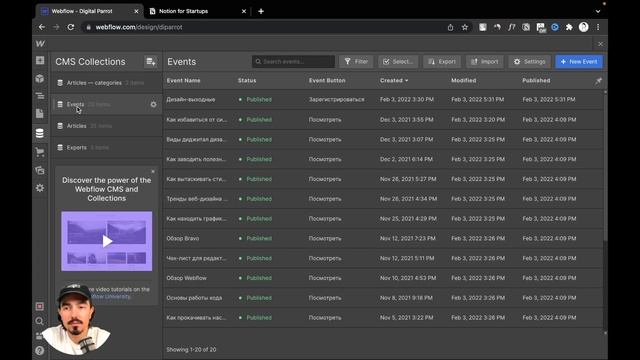This screenshot has width=640, height=360.
Task: Open the Experts collection
Action: [107, 147]
